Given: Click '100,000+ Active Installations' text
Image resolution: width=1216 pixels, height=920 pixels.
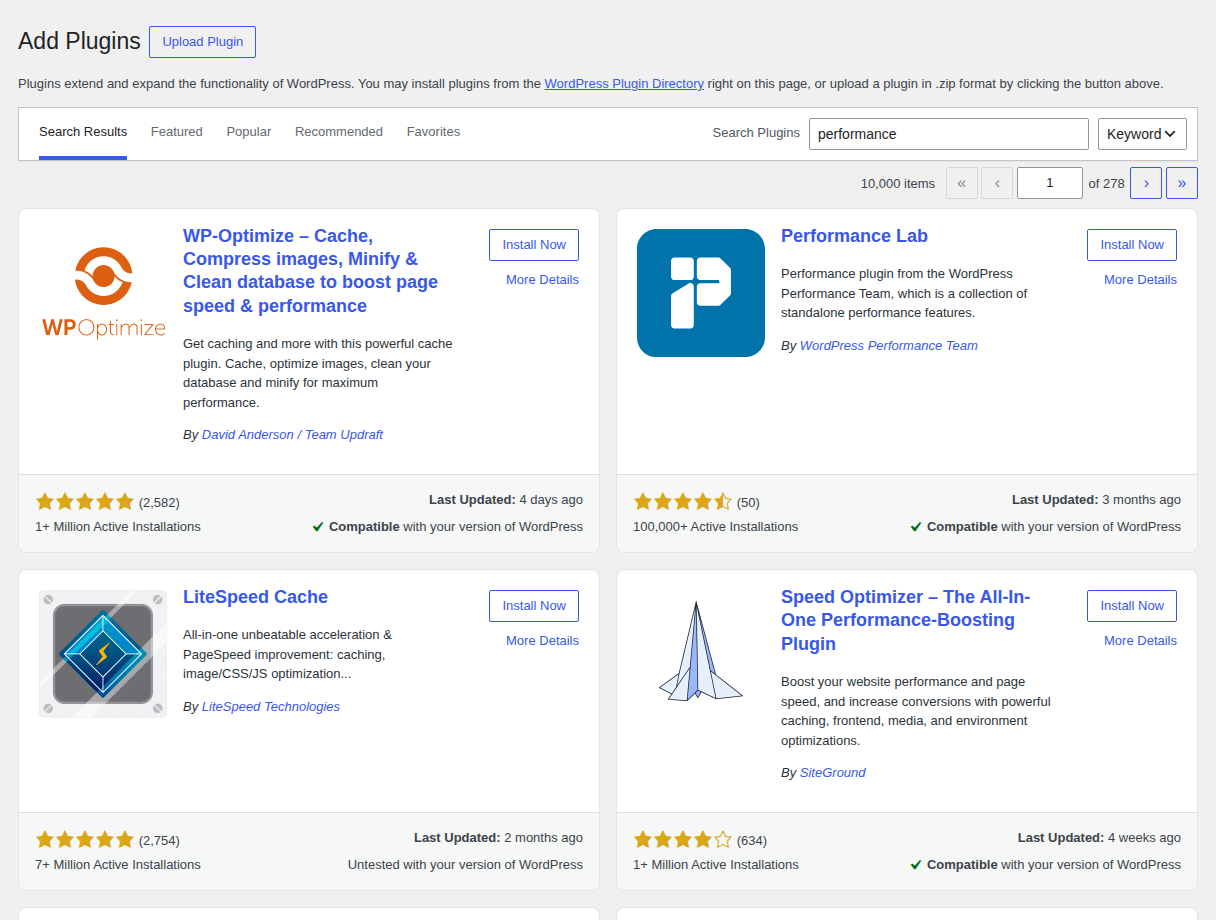Looking at the screenshot, I should point(716,527).
